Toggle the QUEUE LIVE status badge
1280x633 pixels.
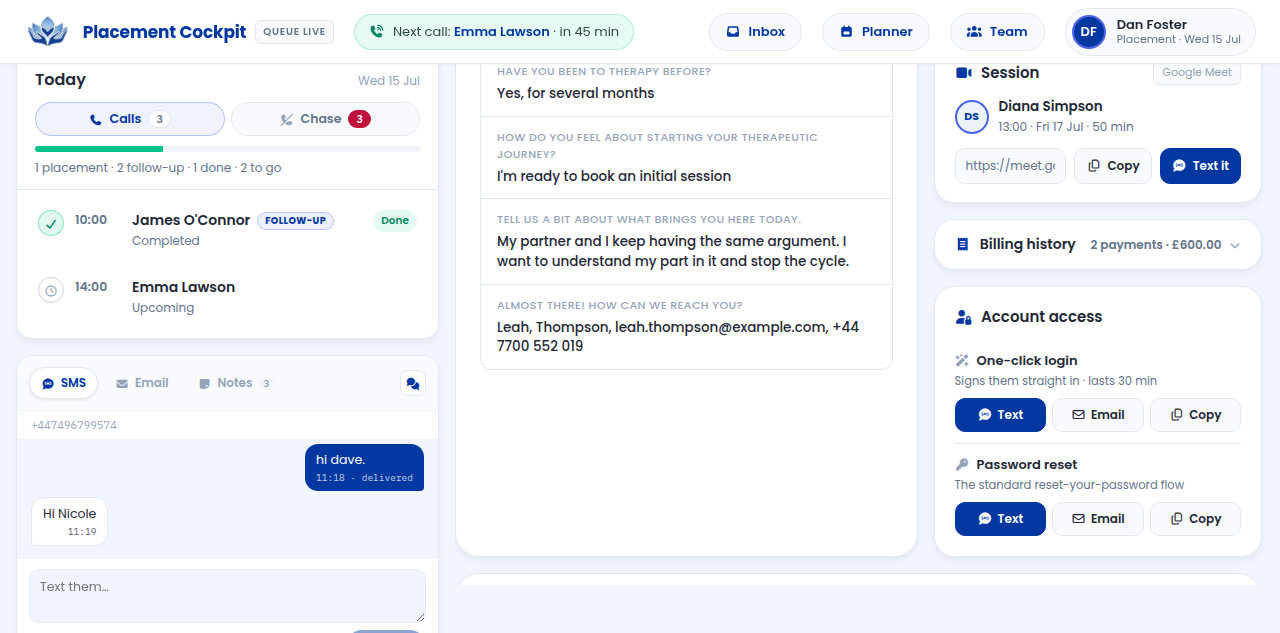pyautogui.click(x=294, y=32)
